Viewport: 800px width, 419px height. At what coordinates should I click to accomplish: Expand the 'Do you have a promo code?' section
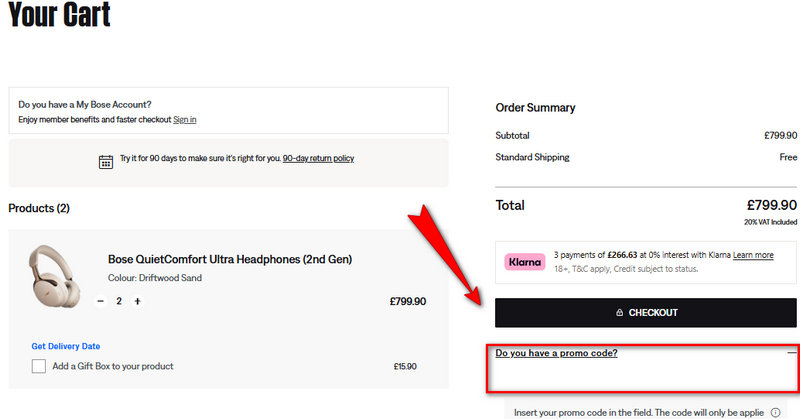(556, 353)
